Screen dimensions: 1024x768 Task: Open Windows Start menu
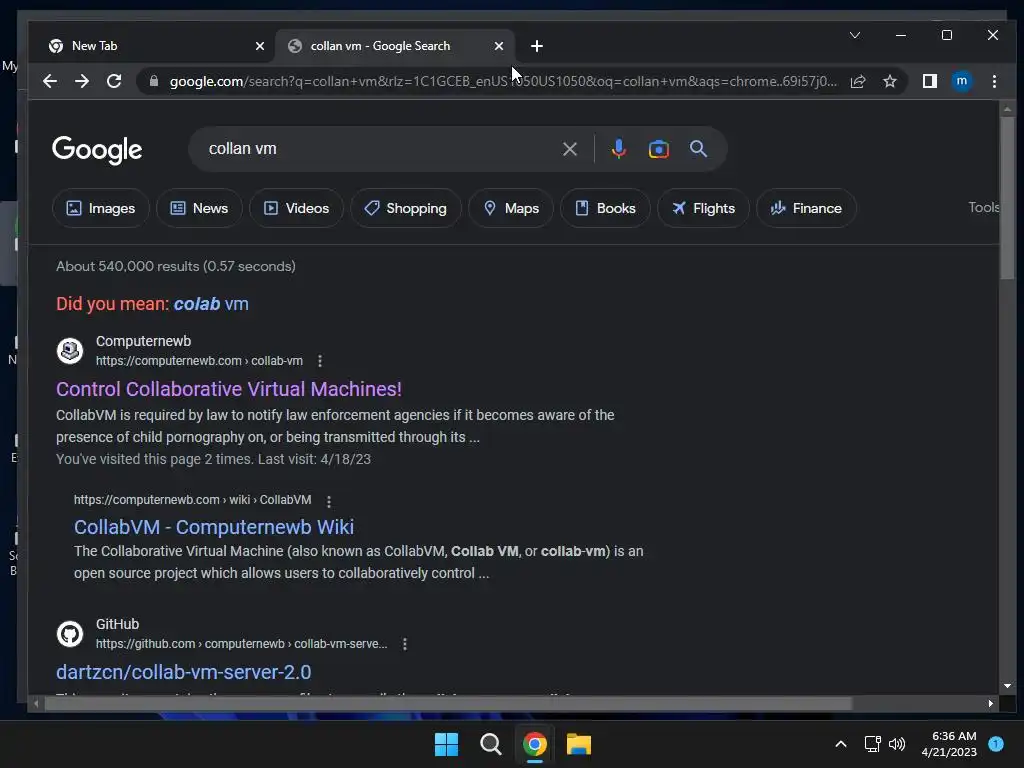(x=447, y=744)
